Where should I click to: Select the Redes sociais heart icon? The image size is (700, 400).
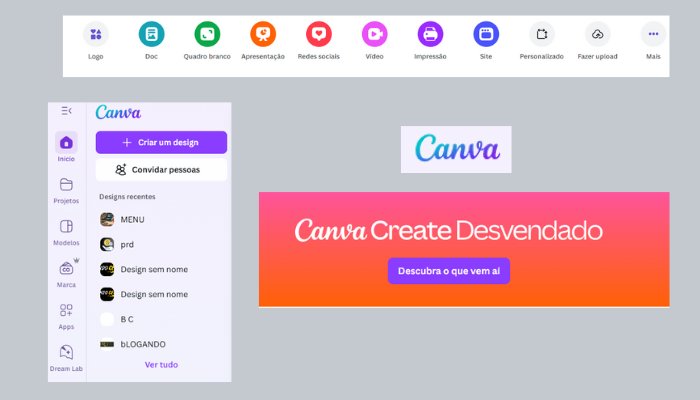[319, 34]
